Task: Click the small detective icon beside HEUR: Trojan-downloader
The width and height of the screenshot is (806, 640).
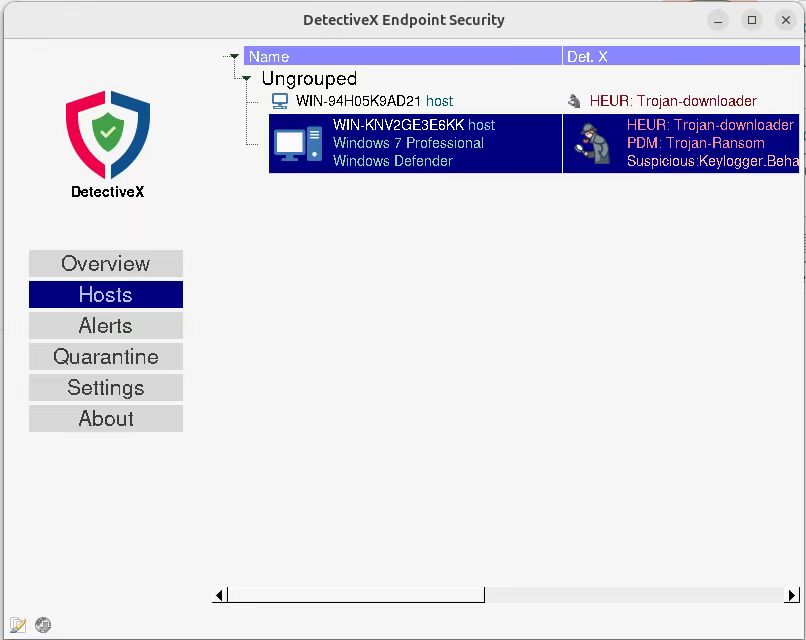Action: pos(574,101)
